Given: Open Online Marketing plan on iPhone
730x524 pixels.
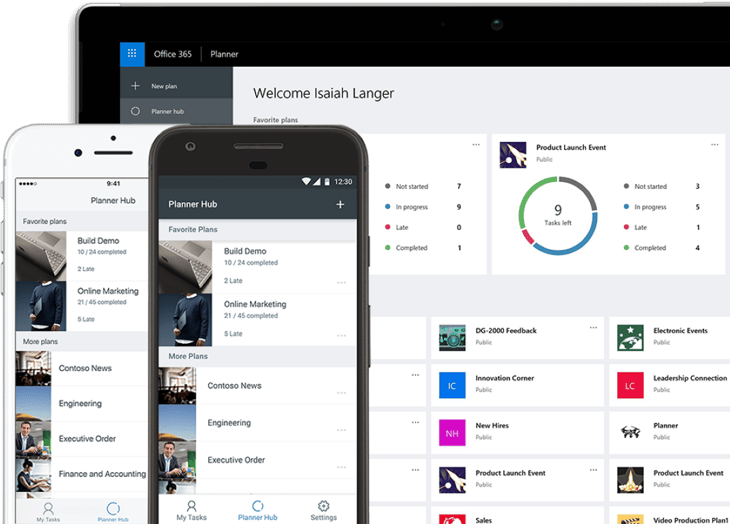Looking at the screenshot, I should point(82,306).
